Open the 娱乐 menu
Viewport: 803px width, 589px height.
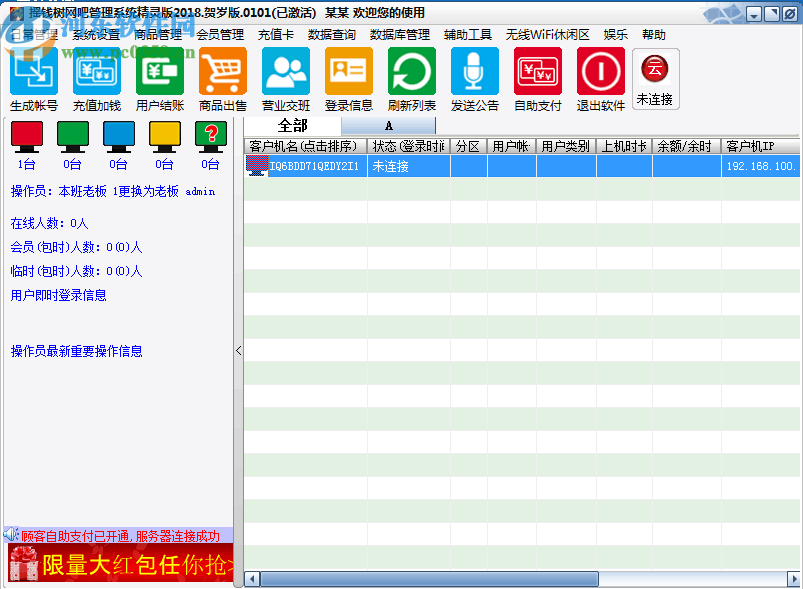(x=616, y=35)
